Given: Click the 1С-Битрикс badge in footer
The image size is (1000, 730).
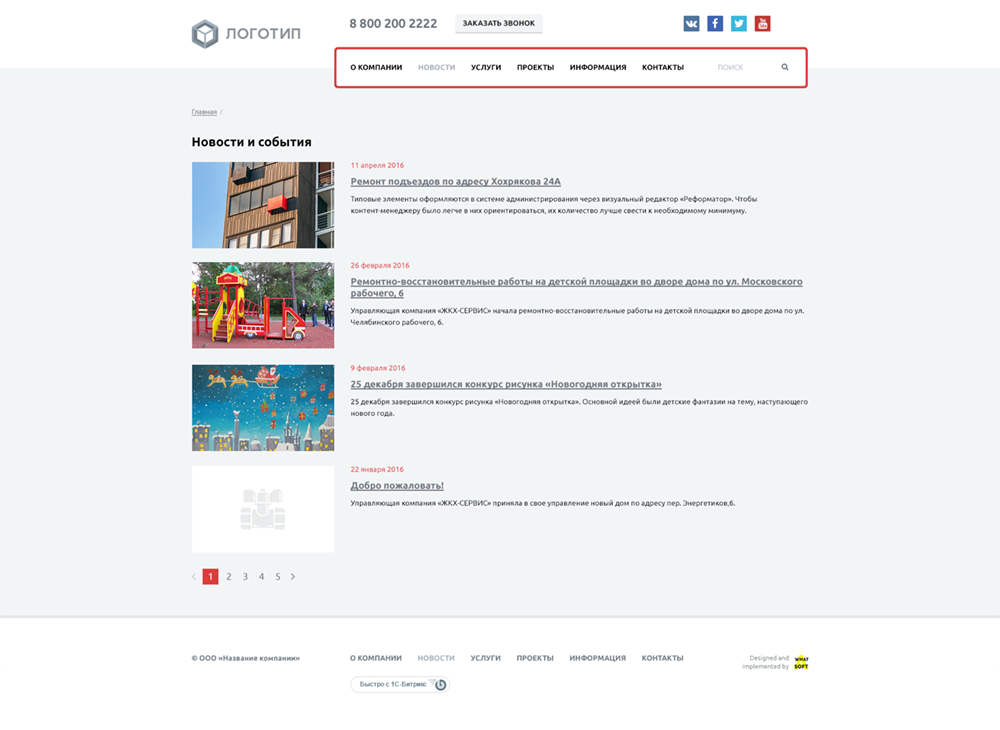Looking at the screenshot, I should click(x=400, y=685).
